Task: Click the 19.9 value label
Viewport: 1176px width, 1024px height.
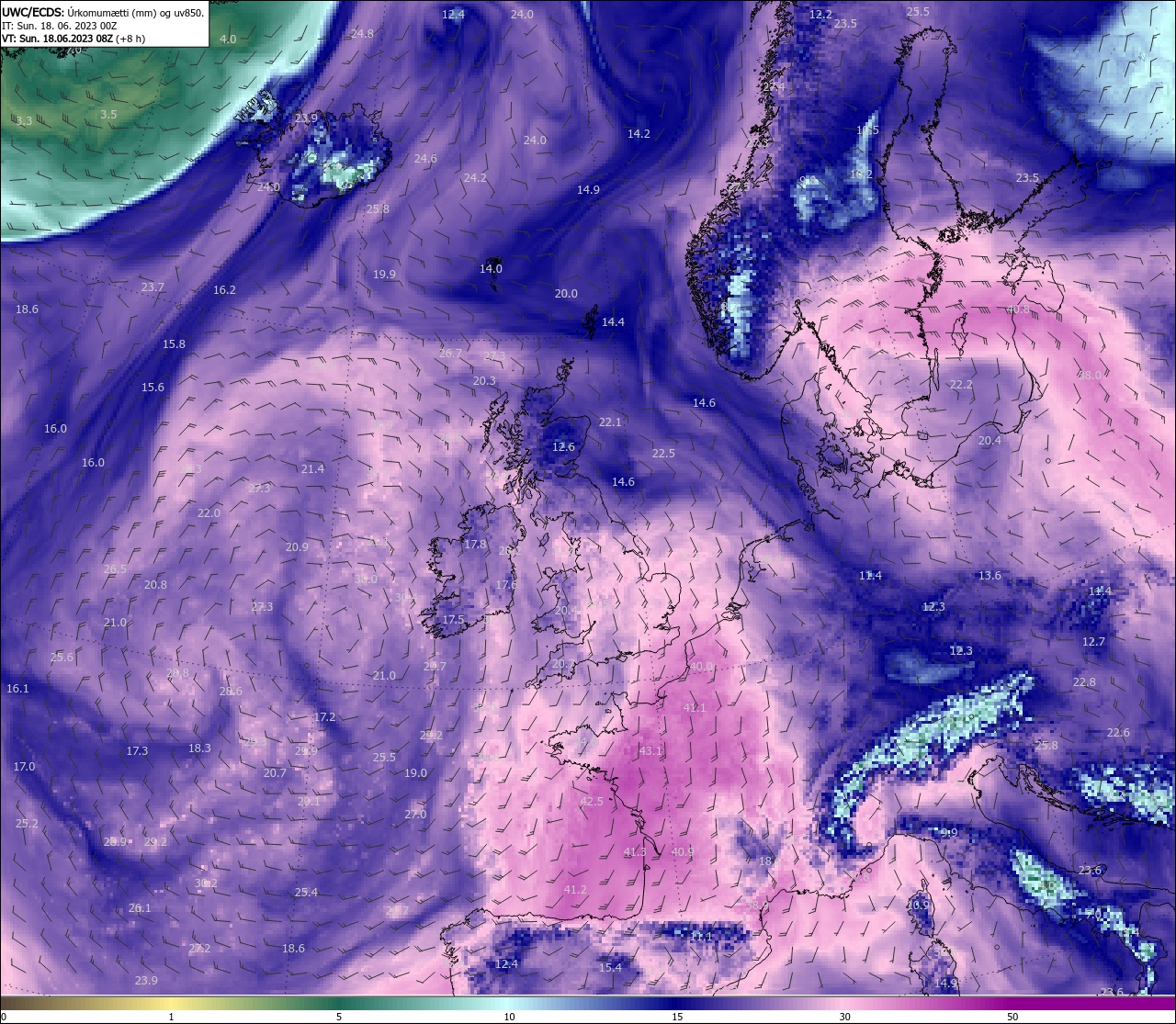Action: click(384, 275)
